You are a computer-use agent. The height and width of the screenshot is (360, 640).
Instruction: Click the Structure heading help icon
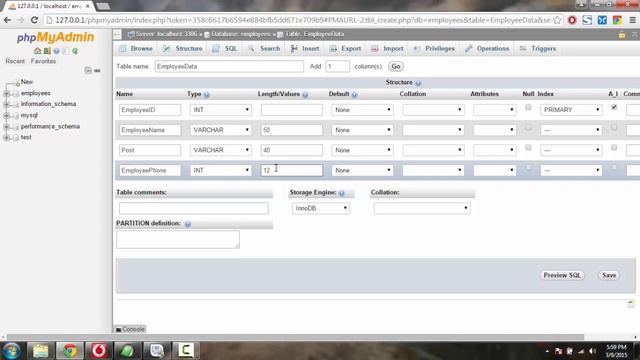click(x=418, y=83)
